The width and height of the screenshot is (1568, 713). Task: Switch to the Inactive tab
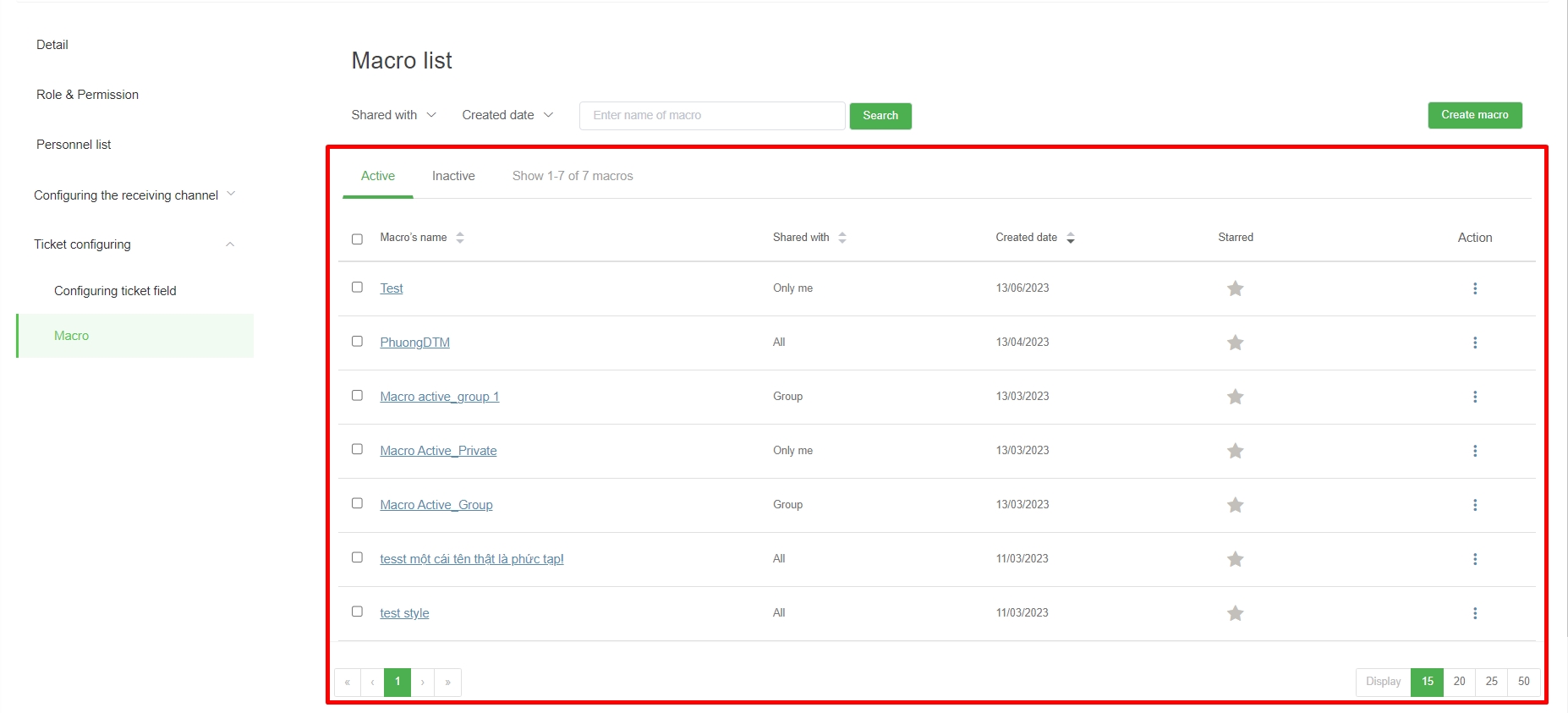[x=453, y=176]
